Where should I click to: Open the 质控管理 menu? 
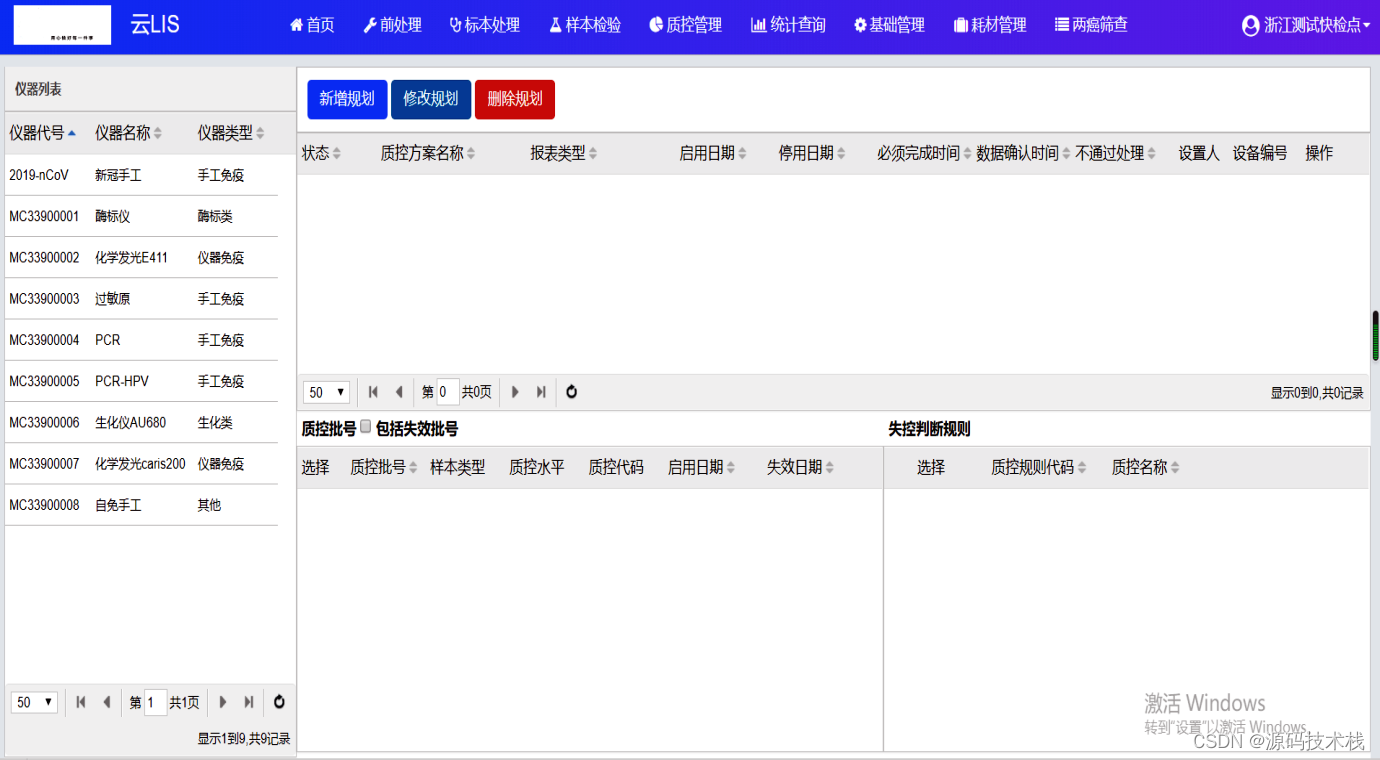tap(685, 25)
